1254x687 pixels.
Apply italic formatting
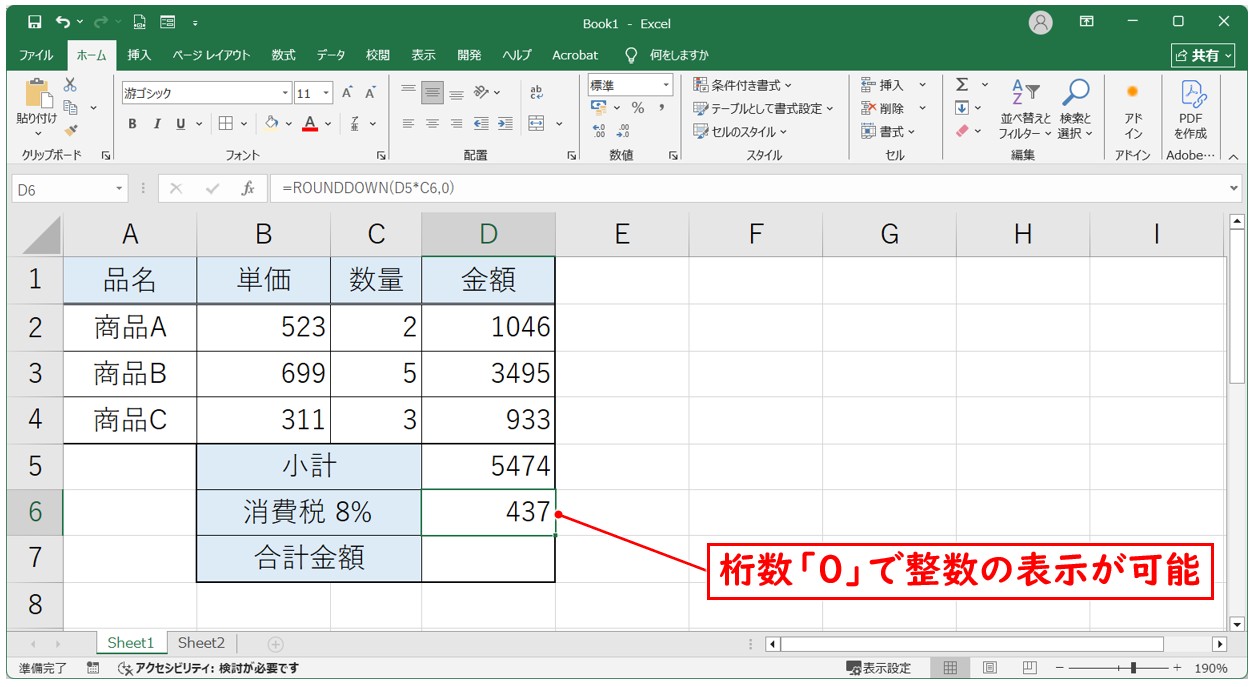click(x=156, y=124)
